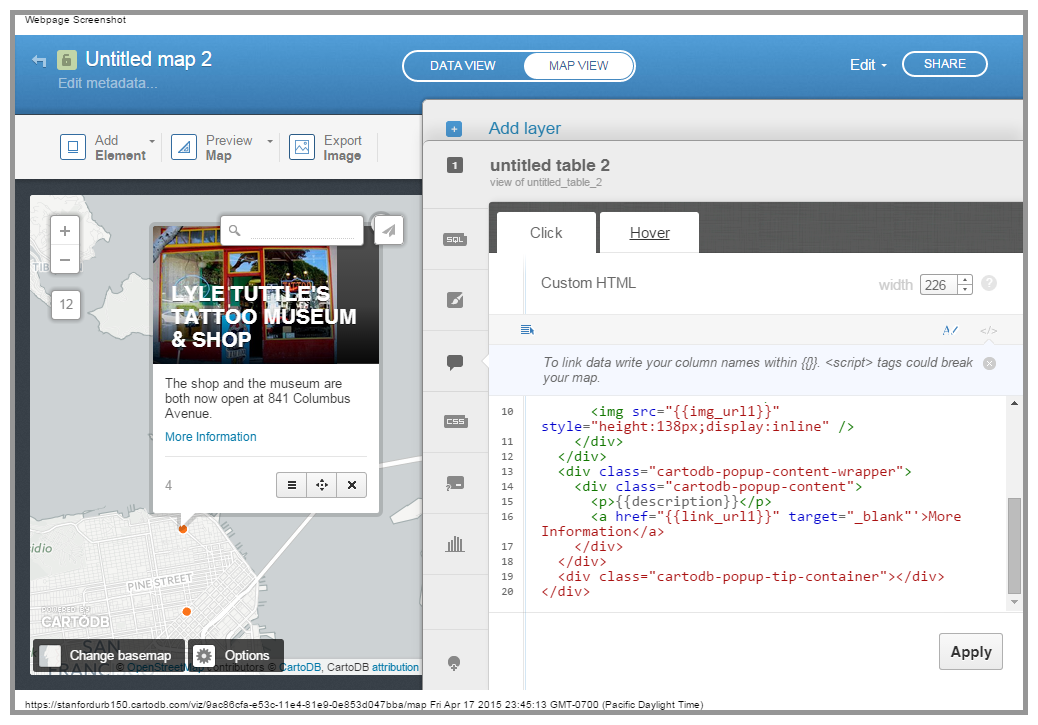Click the code editor scrollbar thumb

1014,546
